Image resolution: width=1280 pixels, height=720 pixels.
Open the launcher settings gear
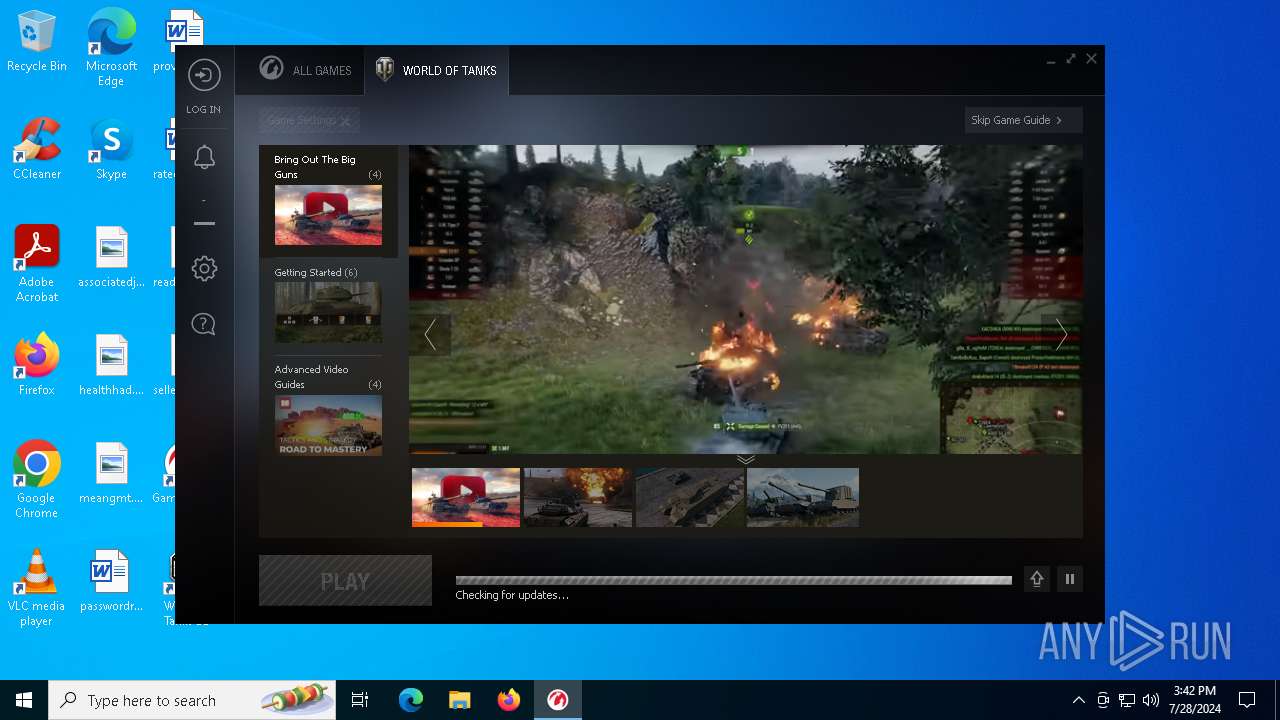204,268
